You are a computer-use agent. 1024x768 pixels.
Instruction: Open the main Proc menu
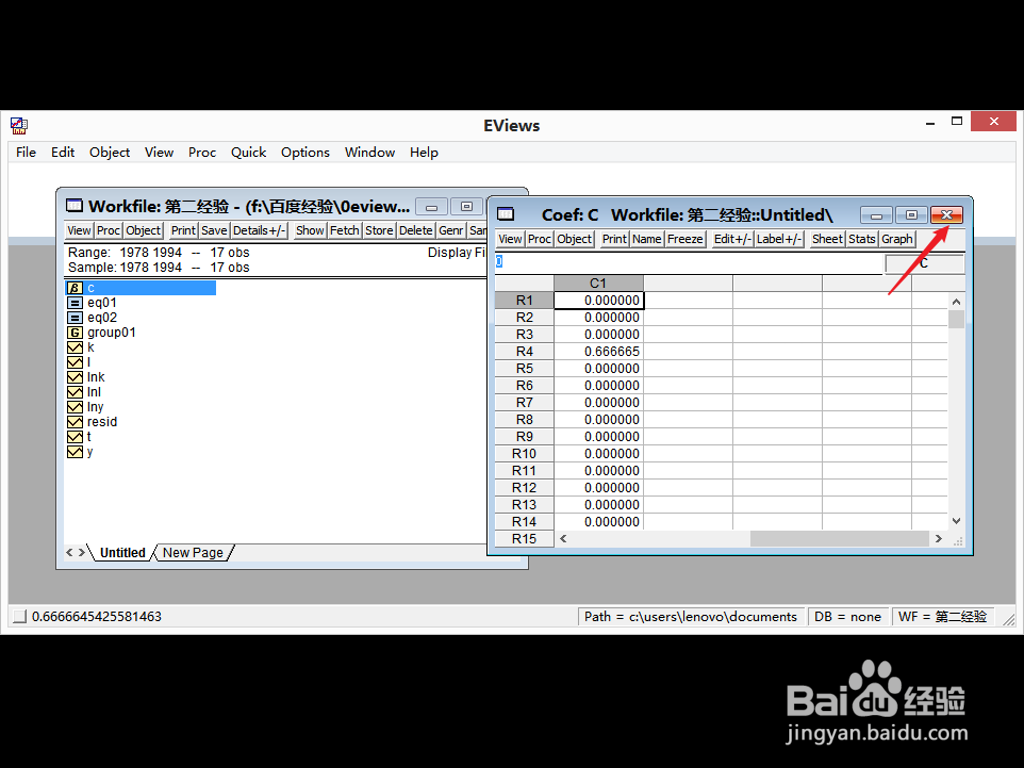[x=202, y=152]
